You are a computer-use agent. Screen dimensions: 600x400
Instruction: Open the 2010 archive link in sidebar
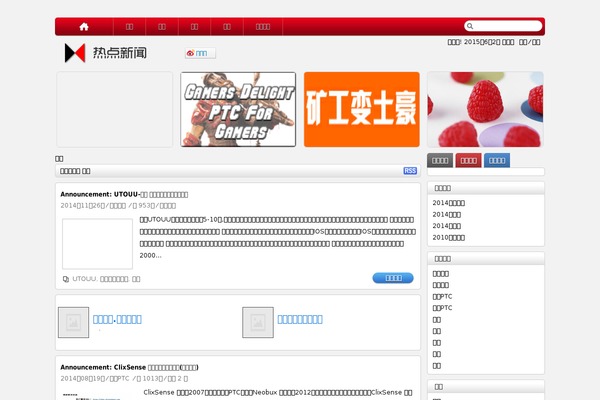(x=448, y=237)
